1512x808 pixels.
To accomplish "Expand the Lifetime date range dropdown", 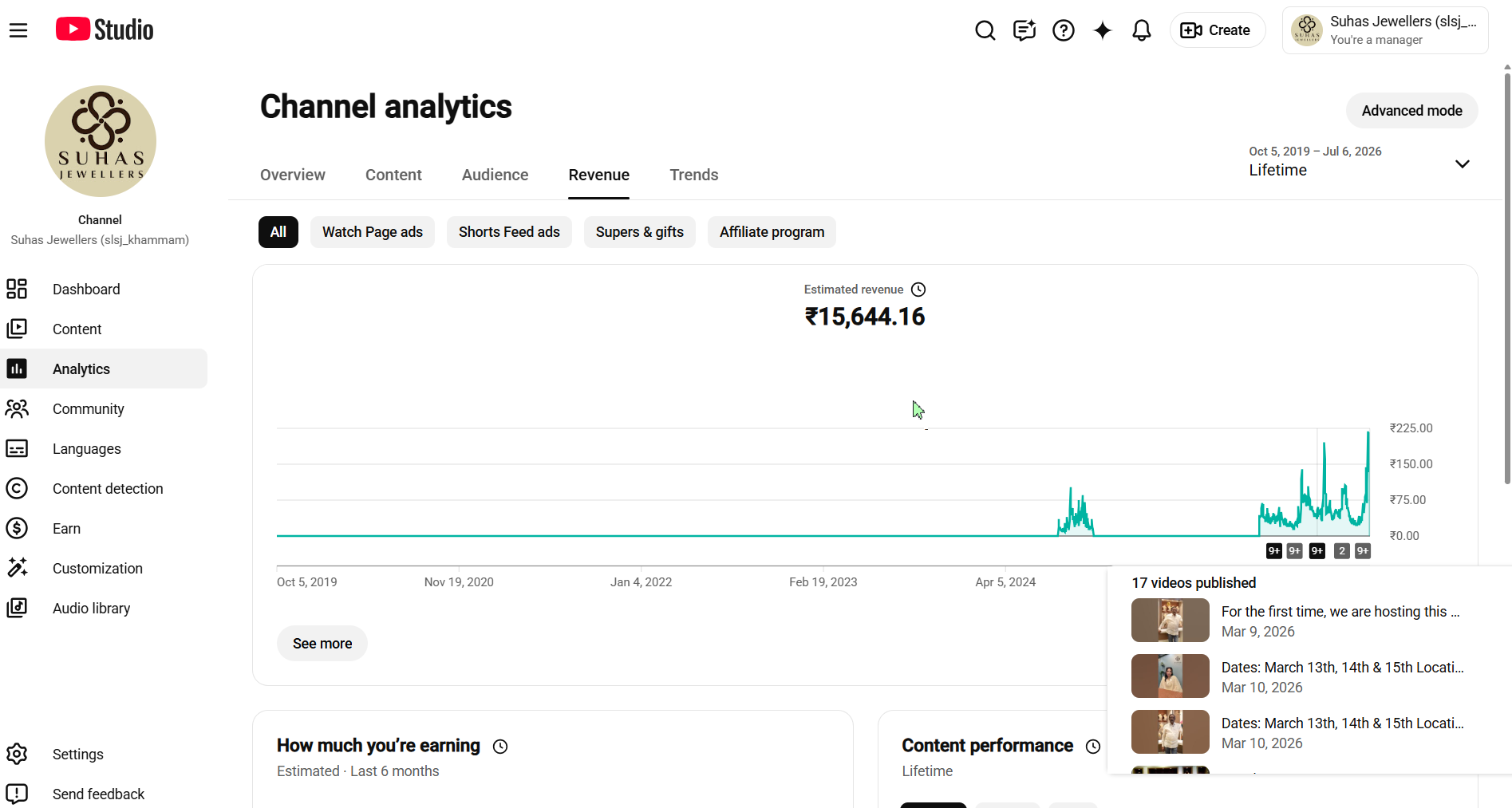I will point(1360,162).
